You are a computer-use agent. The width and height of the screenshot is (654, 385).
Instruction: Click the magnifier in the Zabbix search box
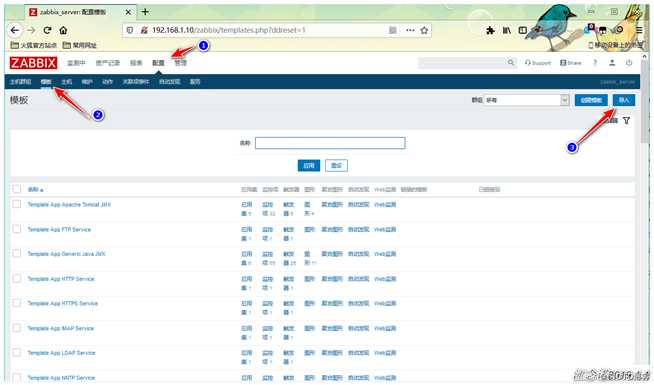tap(511, 63)
